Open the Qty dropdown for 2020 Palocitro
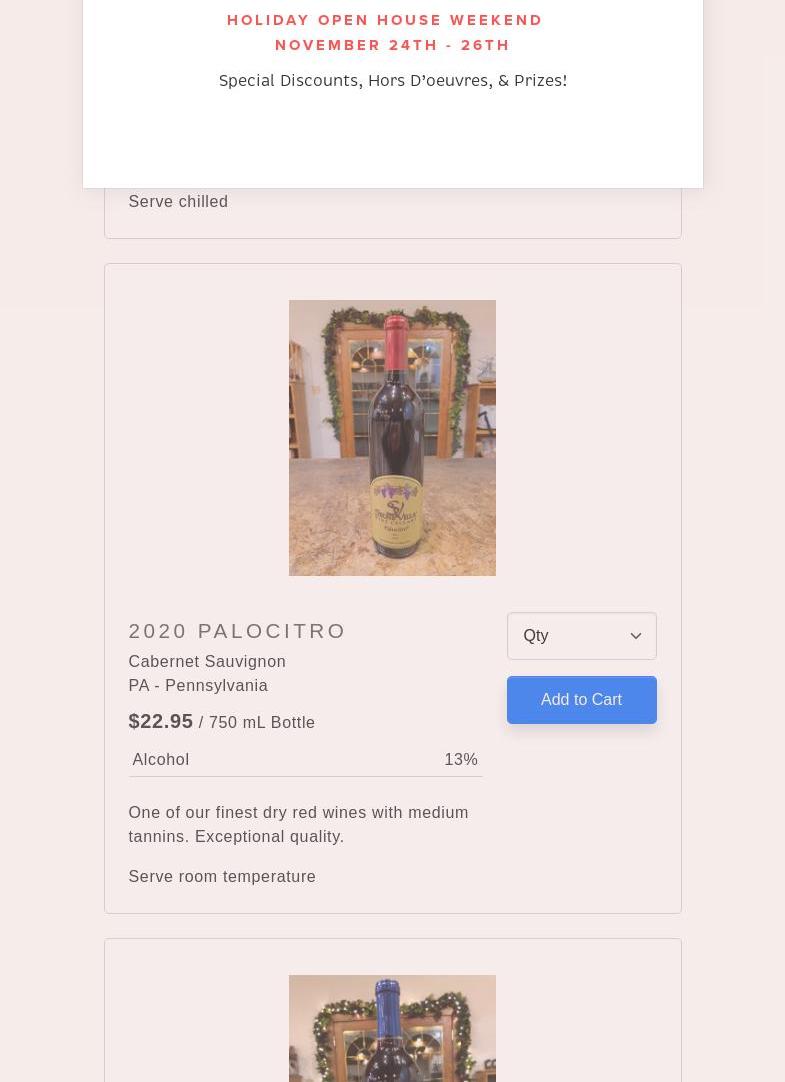The height and width of the screenshot is (1082, 785). [x=570, y=636]
